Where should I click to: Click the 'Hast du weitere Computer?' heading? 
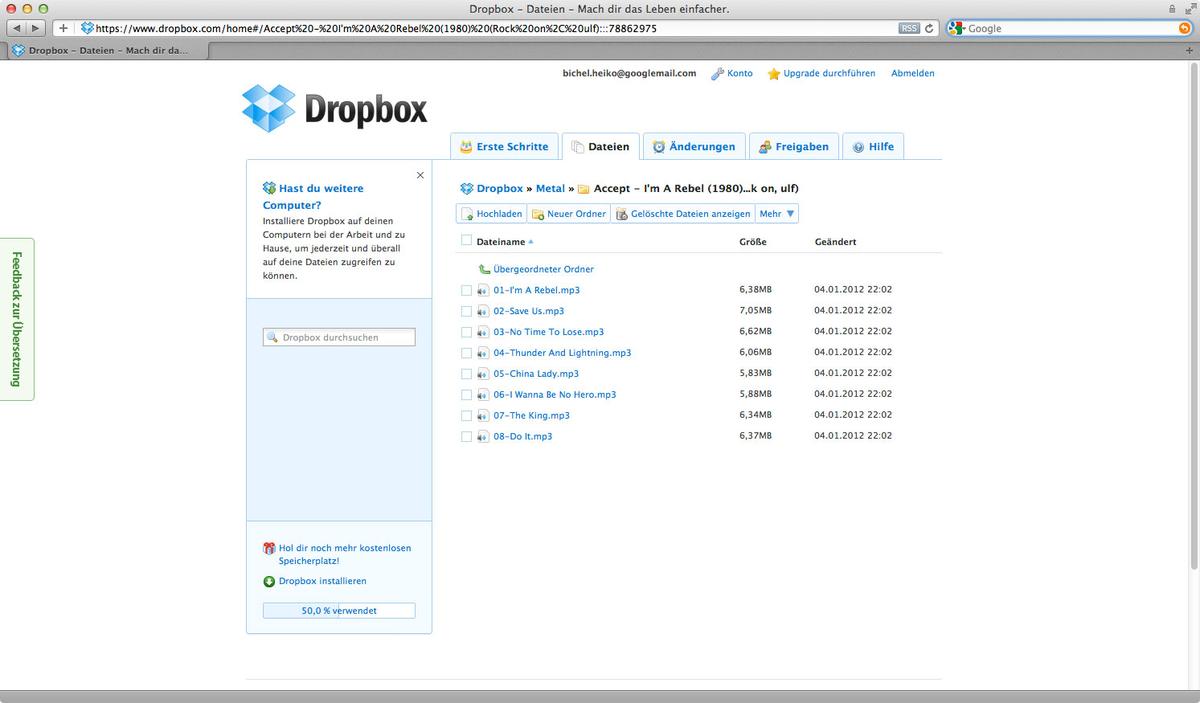(x=313, y=196)
